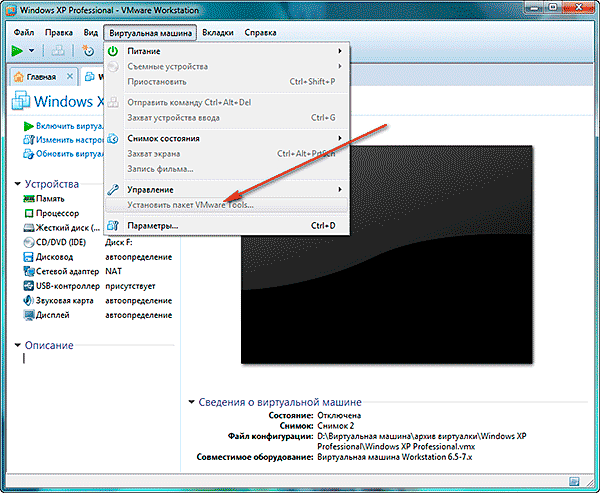This screenshot has height=493, width=600.
Task: Choose Установить пакет VMware Tools...
Action: click(227, 205)
